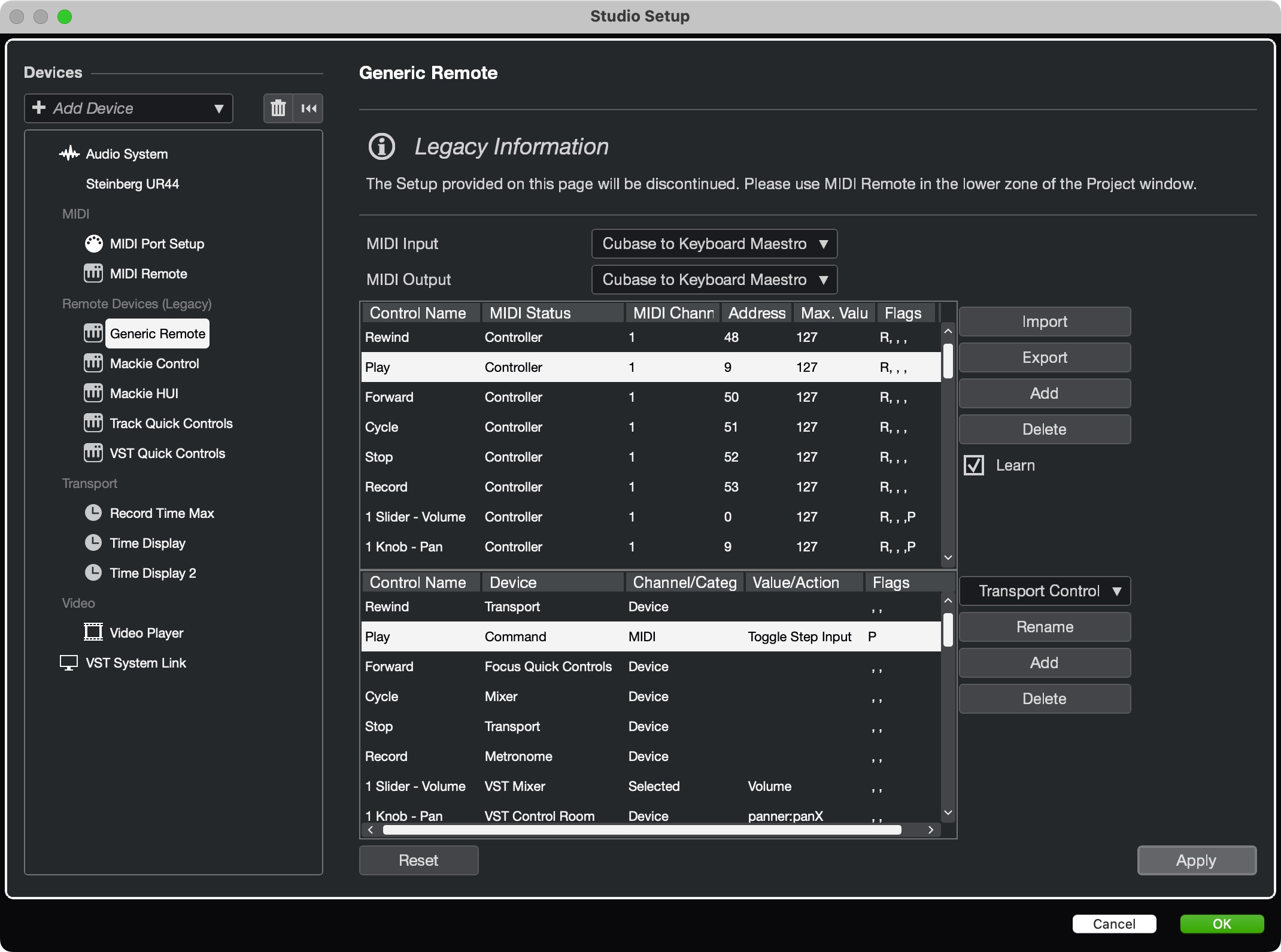Click lower table scroll down arrow
Image resolution: width=1281 pixels, height=952 pixels.
pyautogui.click(x=948, y=813)
